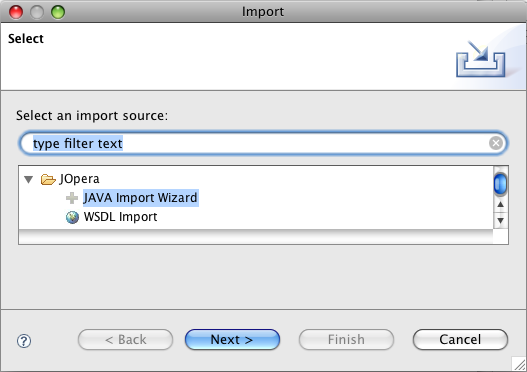Select the WSDL Import entry
The width and height of the screenshot is (527, 372).
(120, 217)
